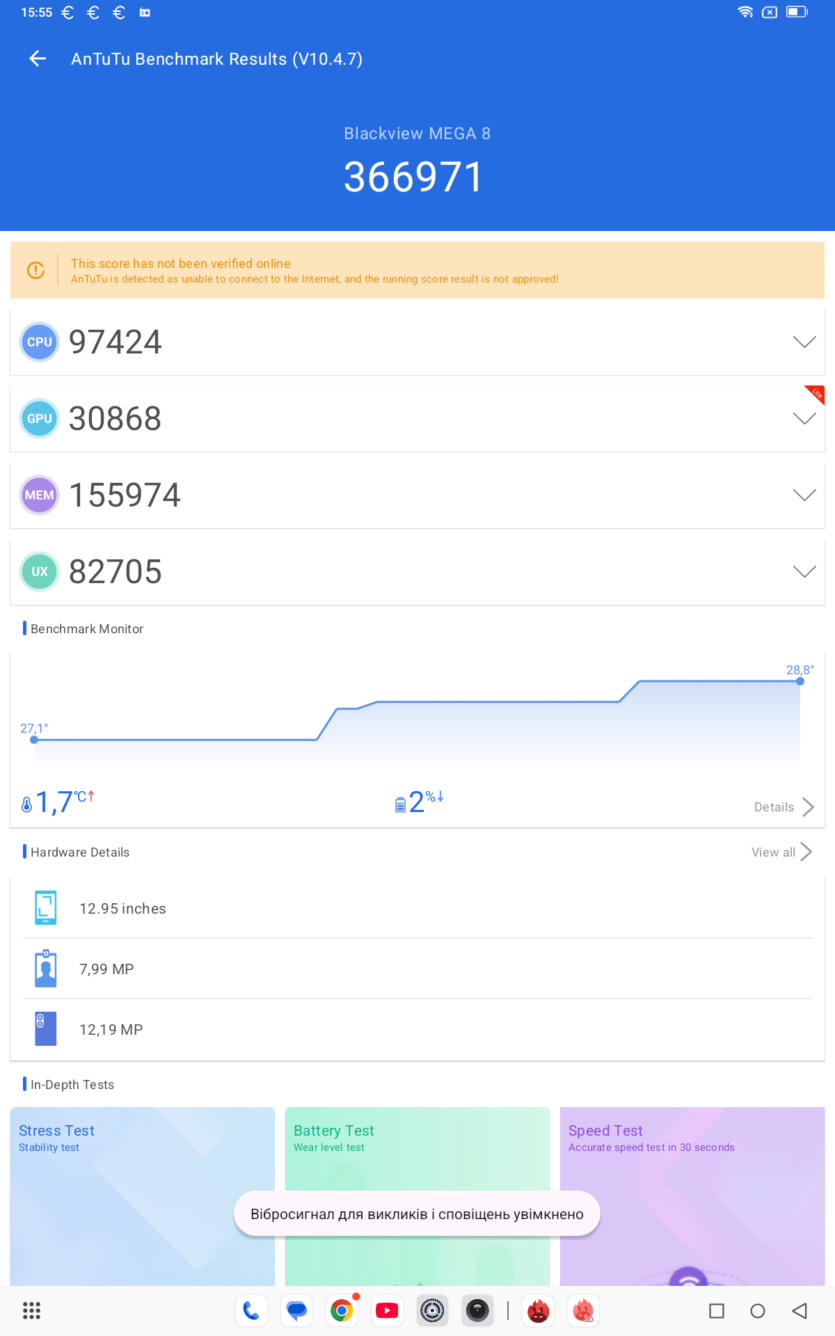Tap the score not verified banner
The width and height of the screenshot is (835, 1336).
pyautogui.click(x=417, y=270)
